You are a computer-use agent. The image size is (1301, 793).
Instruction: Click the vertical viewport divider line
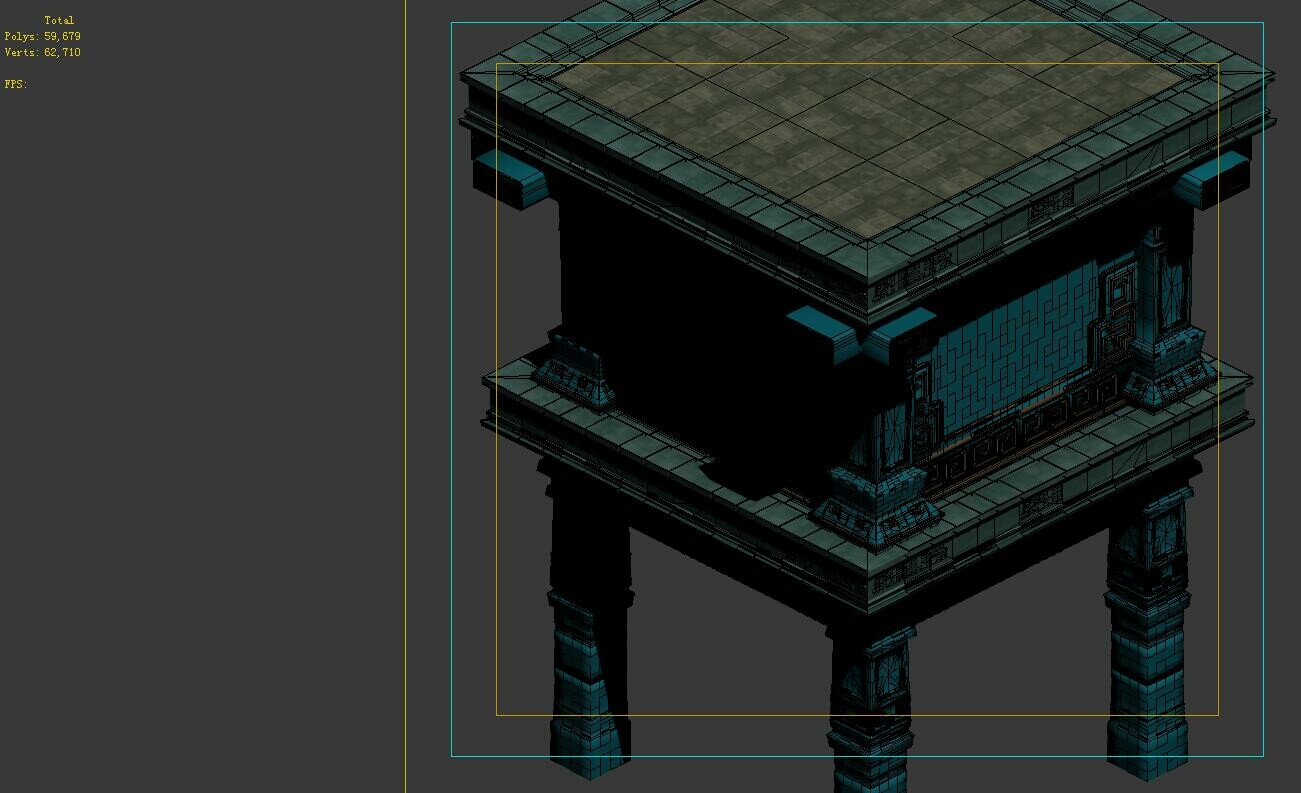coord(404,400)
